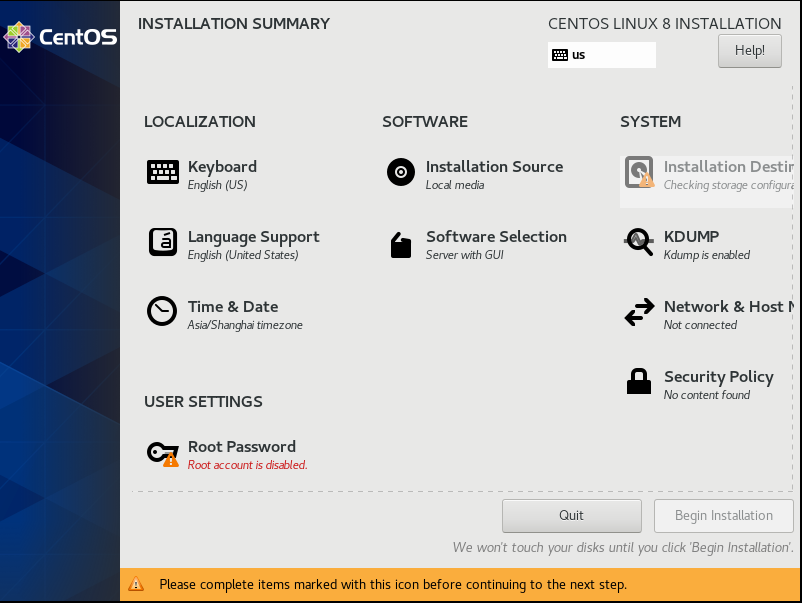Viewport: 802px width, 603px height.
Task: Click the Language Support icon
Action: (163, 242)
